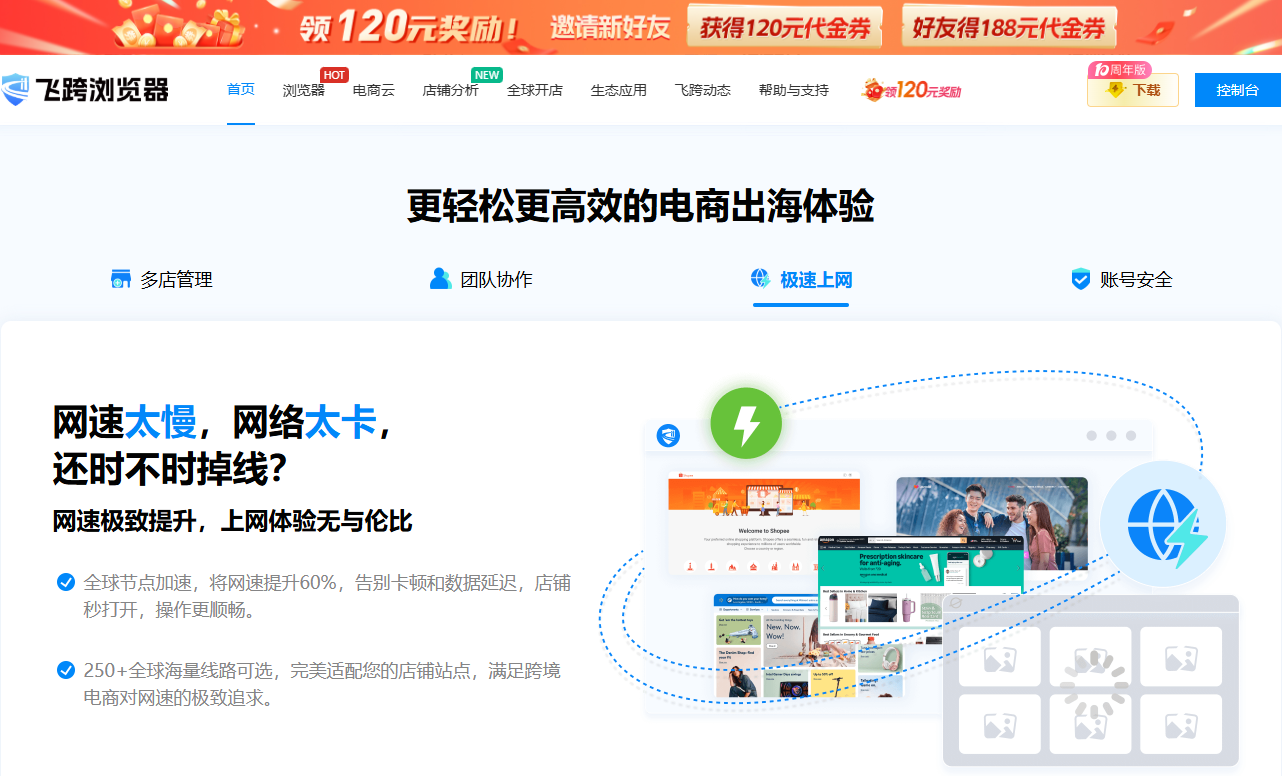
Task: Select the 账号安全 tab
Action: tap(1122, 280)
